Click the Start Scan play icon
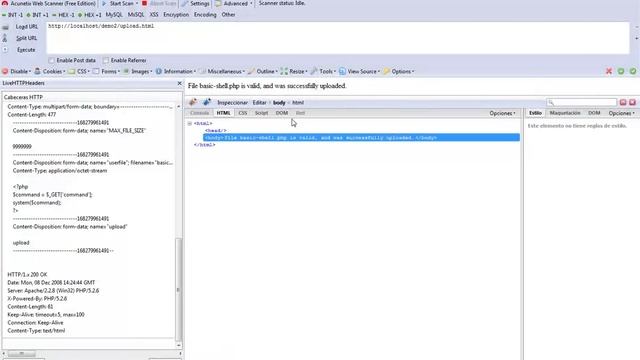 click(x=104, y=3)
